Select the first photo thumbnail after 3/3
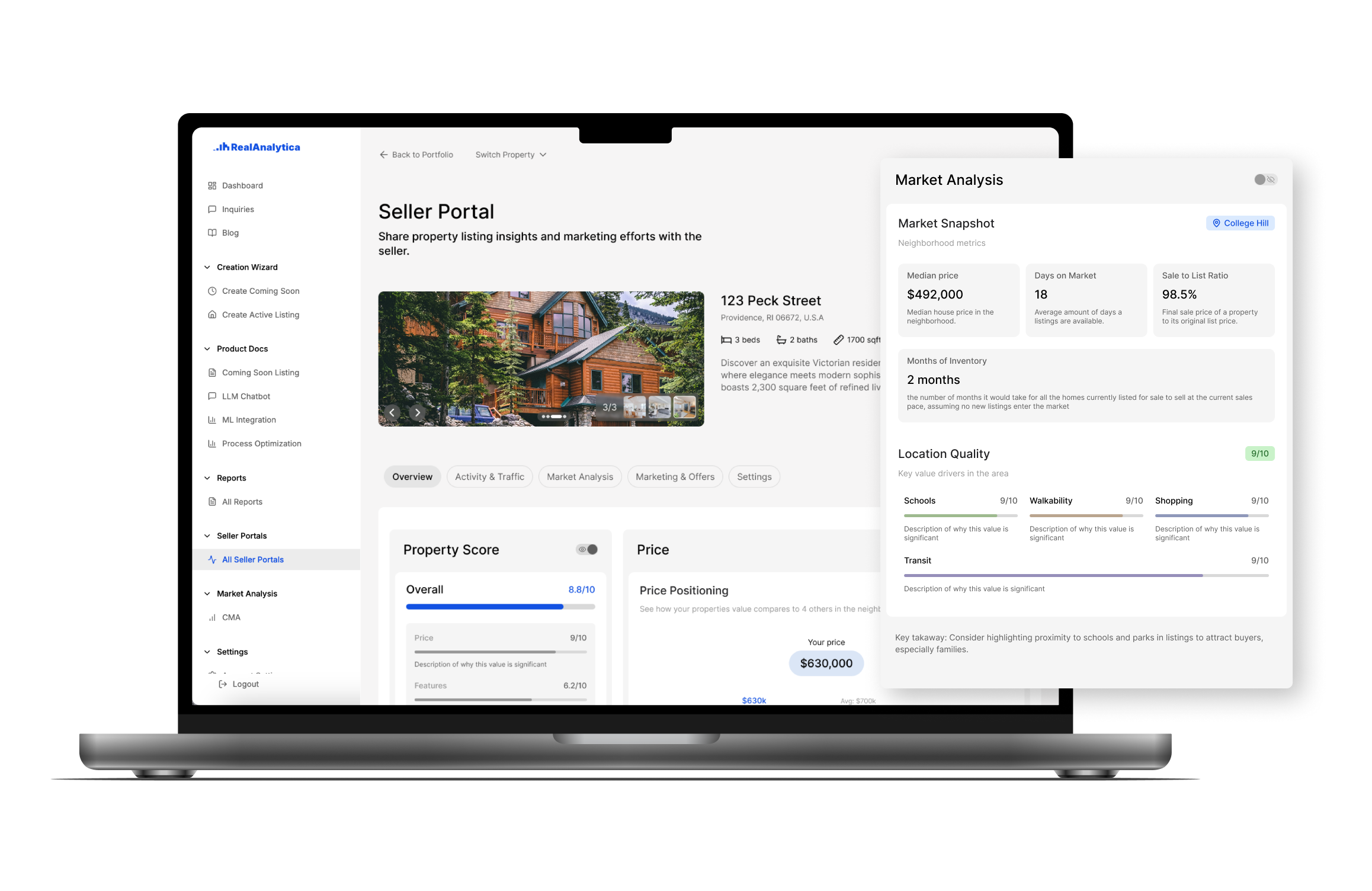Image resolution: width=1372 pixels, height=891 pixels. (635, 407)
